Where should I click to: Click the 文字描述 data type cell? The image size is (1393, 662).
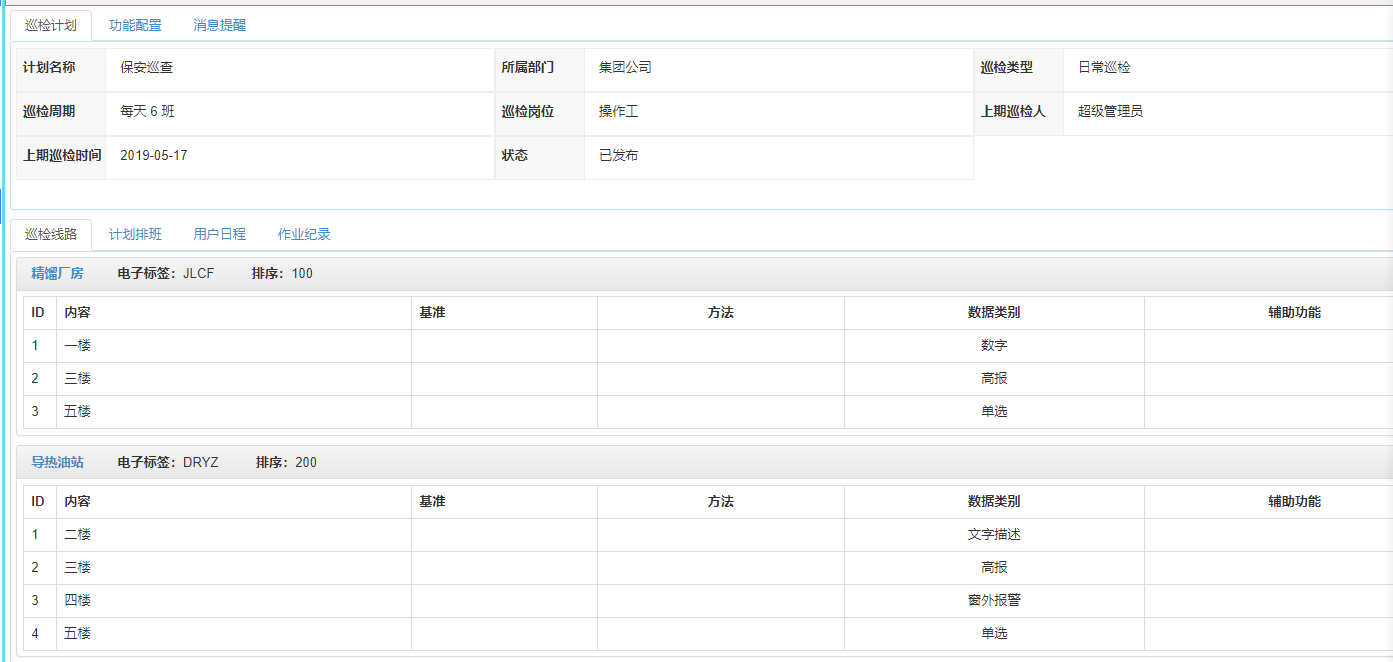[x=994, y=534]
